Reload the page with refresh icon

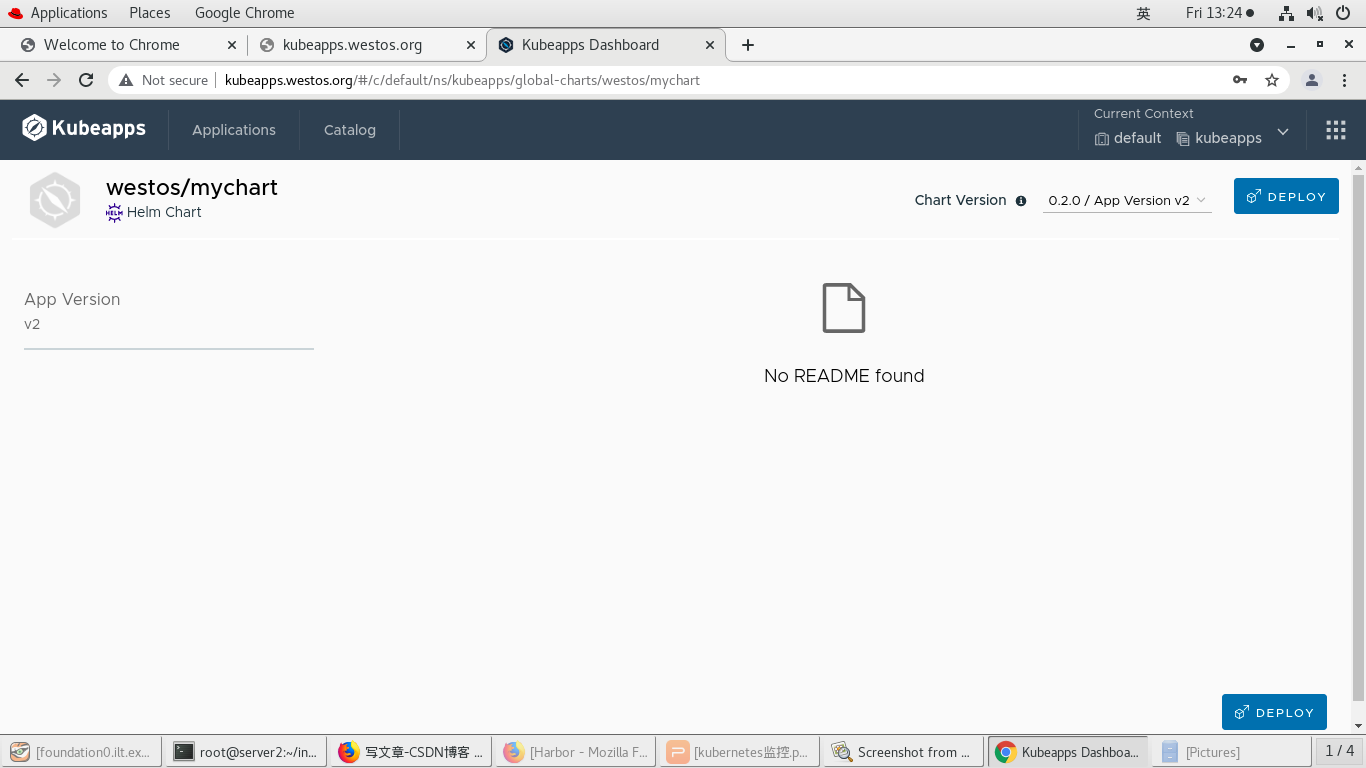pos(86,80)
